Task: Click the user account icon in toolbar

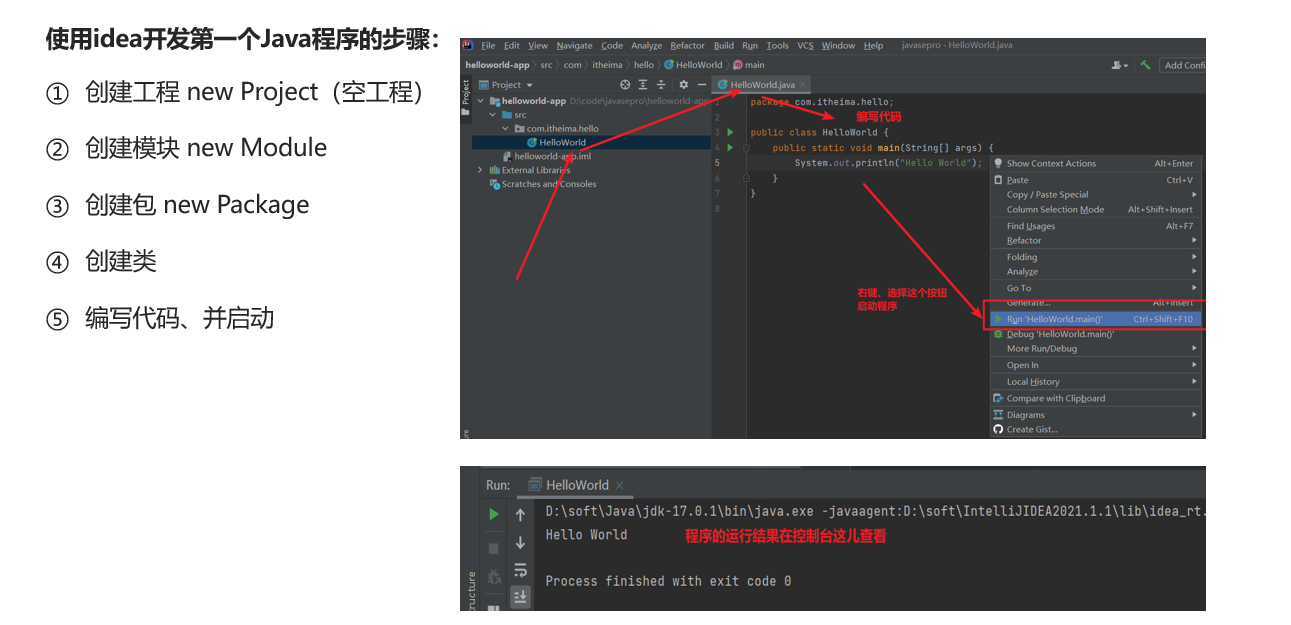Action: pos(1119,65)
